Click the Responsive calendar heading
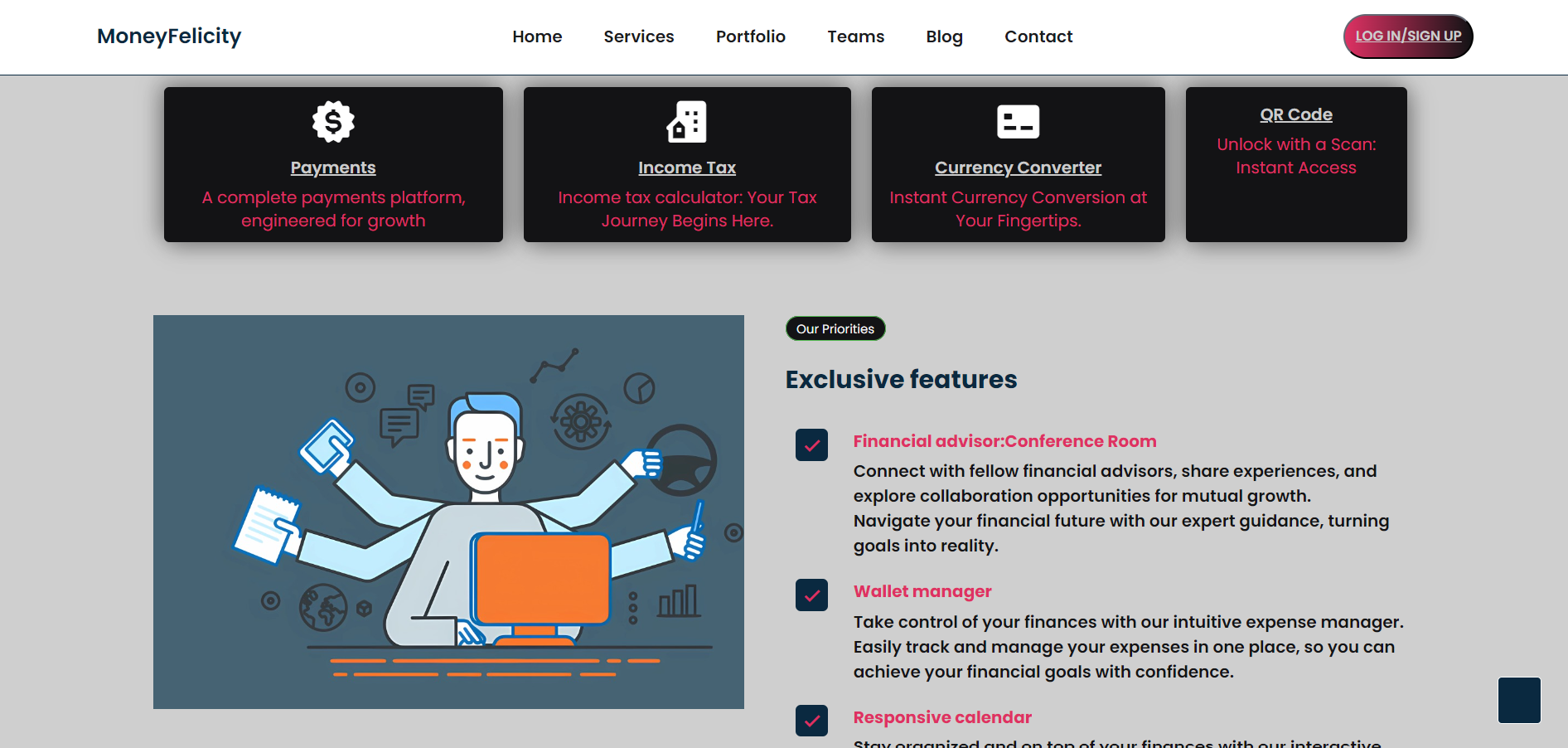 tap(942, 717)
